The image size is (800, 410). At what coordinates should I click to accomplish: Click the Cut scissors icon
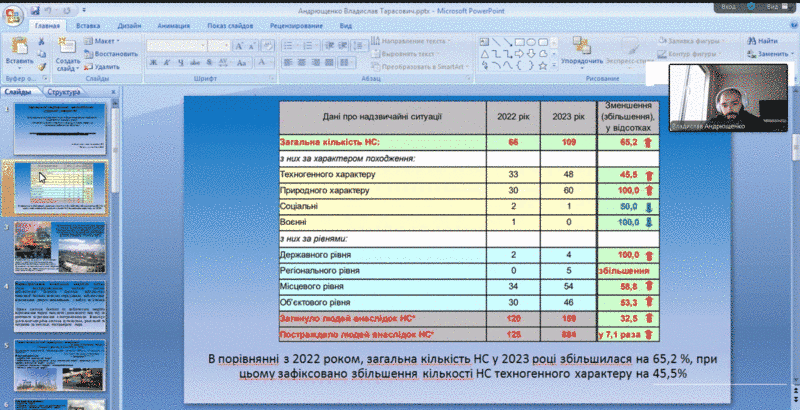pos(41,41)
